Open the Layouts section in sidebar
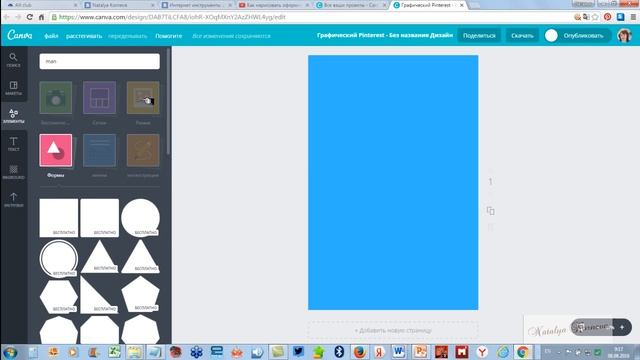This screenshot has height=360, width=640. tap(13, 88)
